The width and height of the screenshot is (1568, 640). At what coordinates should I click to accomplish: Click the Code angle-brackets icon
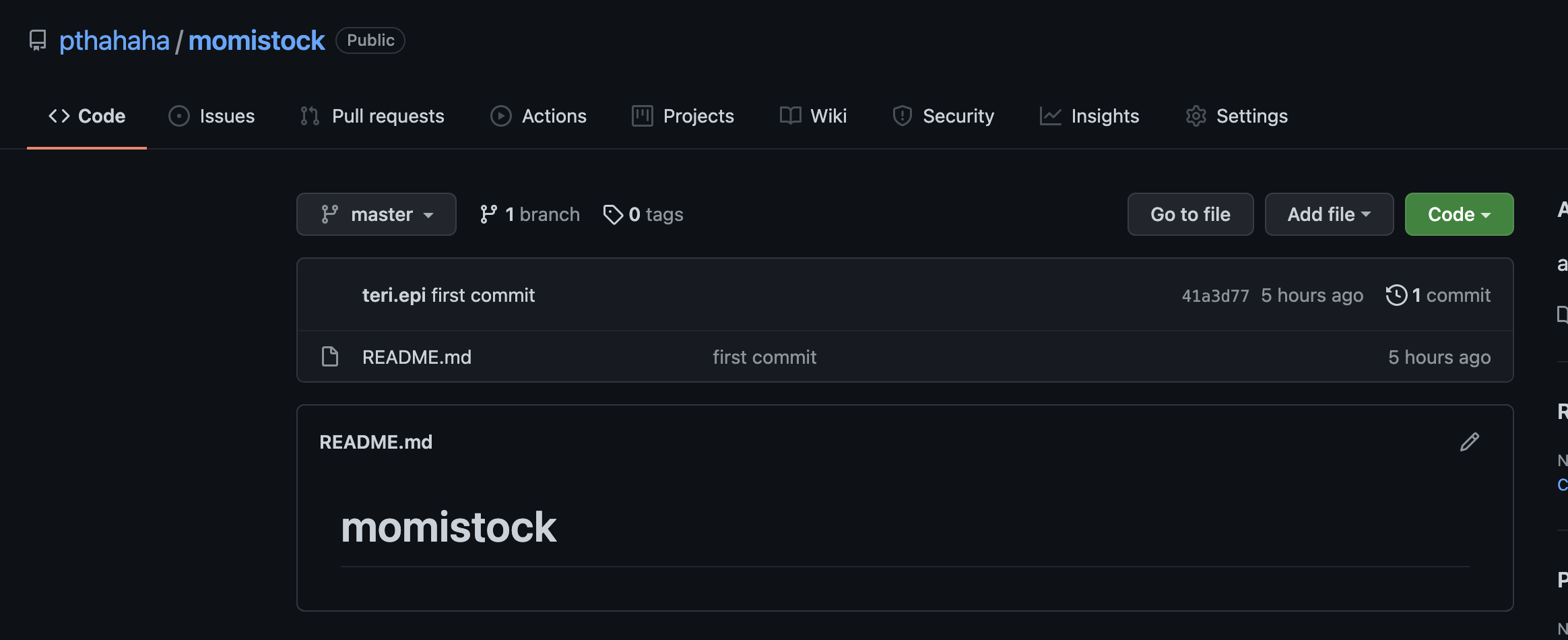(x=59, y=116)
